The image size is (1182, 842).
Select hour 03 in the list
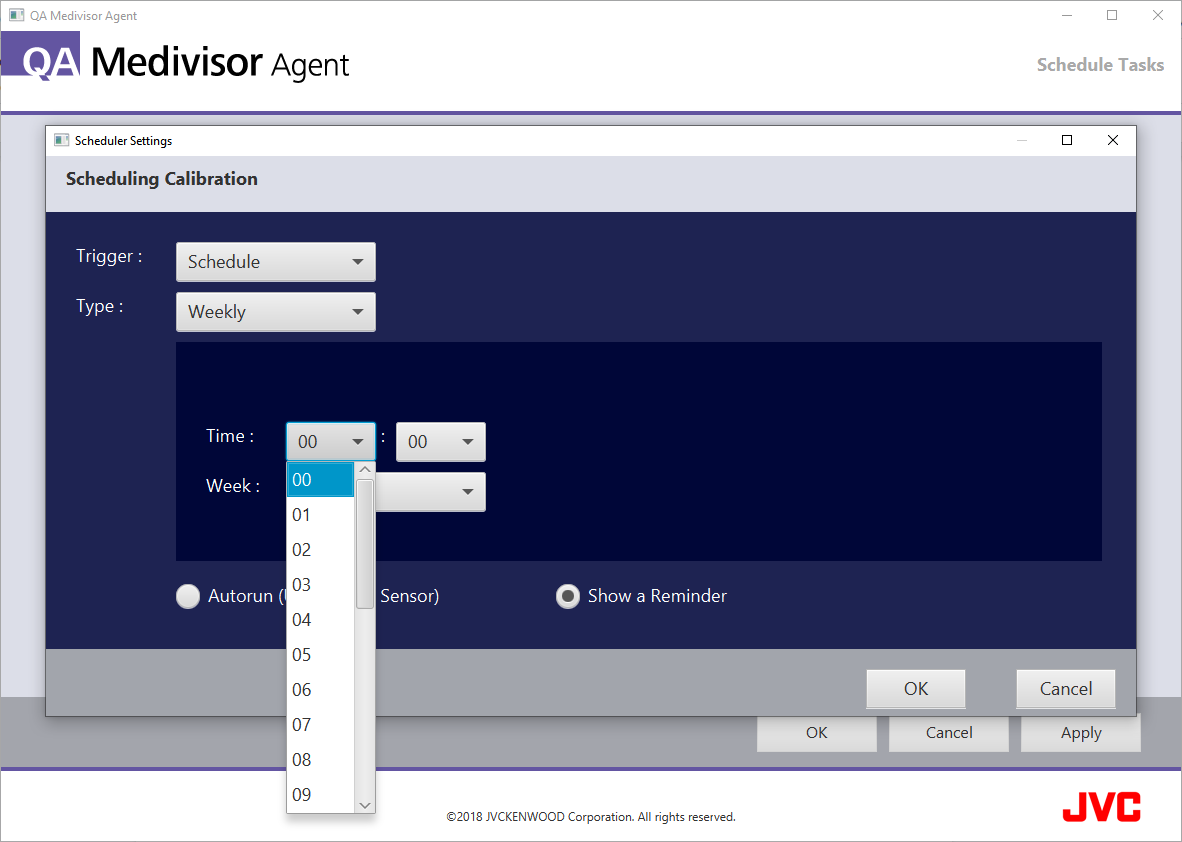[320, 585]
